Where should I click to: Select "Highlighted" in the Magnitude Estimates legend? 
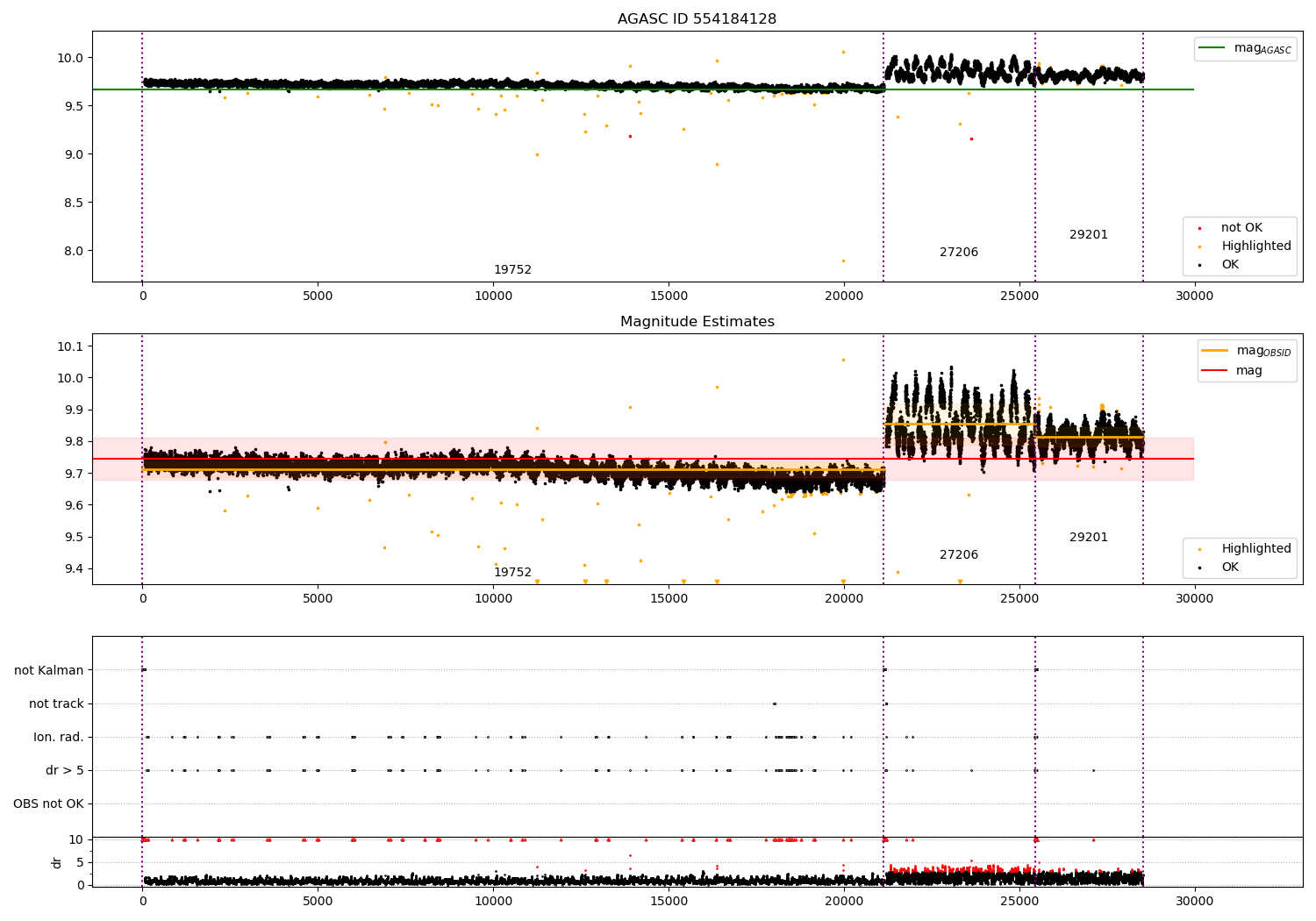1255,548
